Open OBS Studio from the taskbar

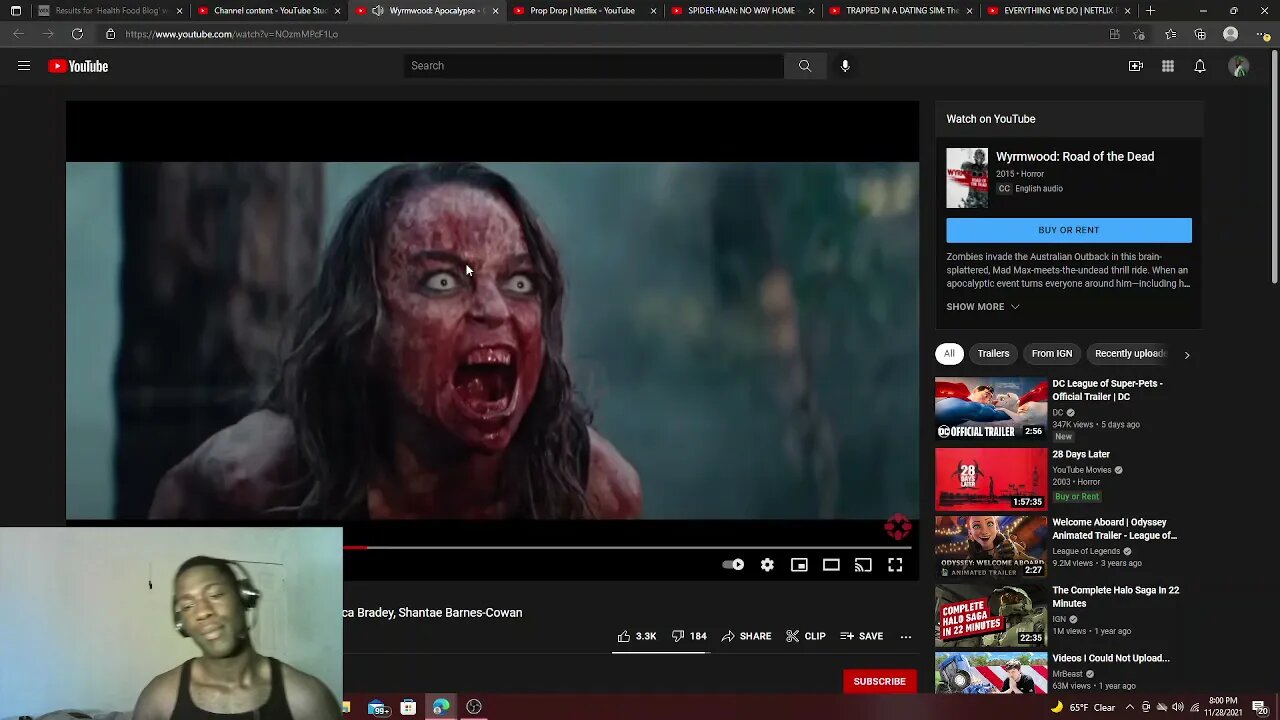474,707
